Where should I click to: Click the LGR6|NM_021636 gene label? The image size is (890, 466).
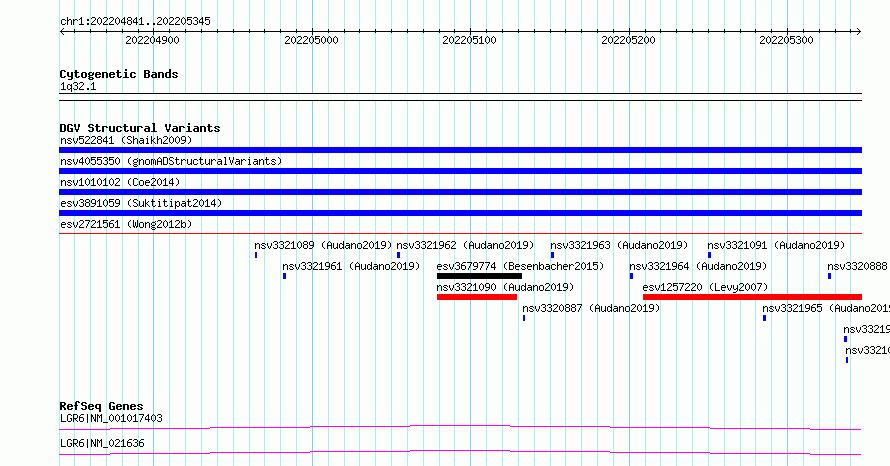click(102, 443)
